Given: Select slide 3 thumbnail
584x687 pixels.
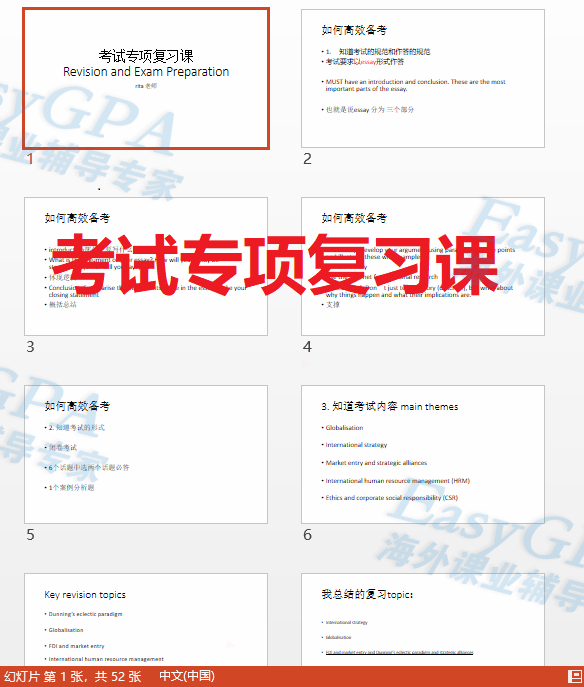Looking at the screenshot, I should pyautogui.click(x=146, y=266).
